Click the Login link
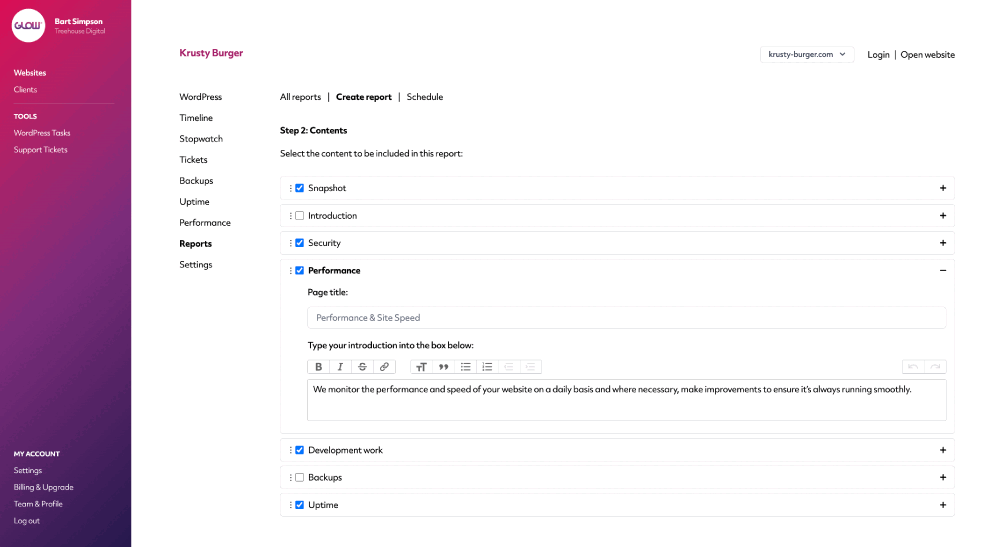 (878, 55)
